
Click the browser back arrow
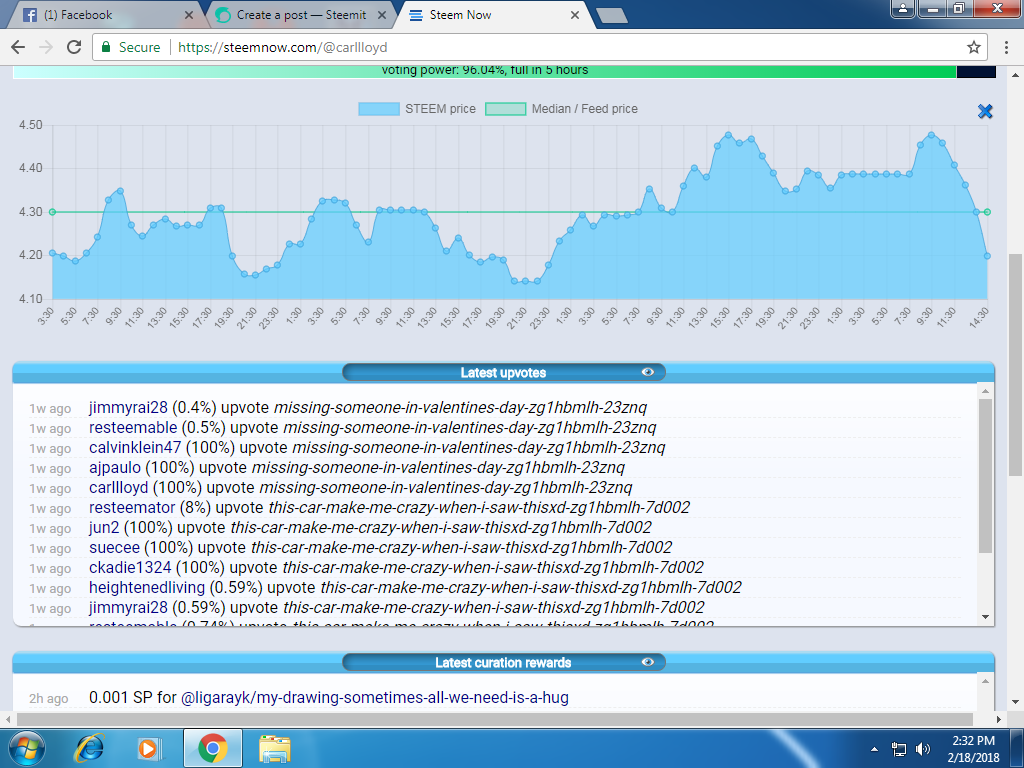pyautogui.click(x=18, y=47)
